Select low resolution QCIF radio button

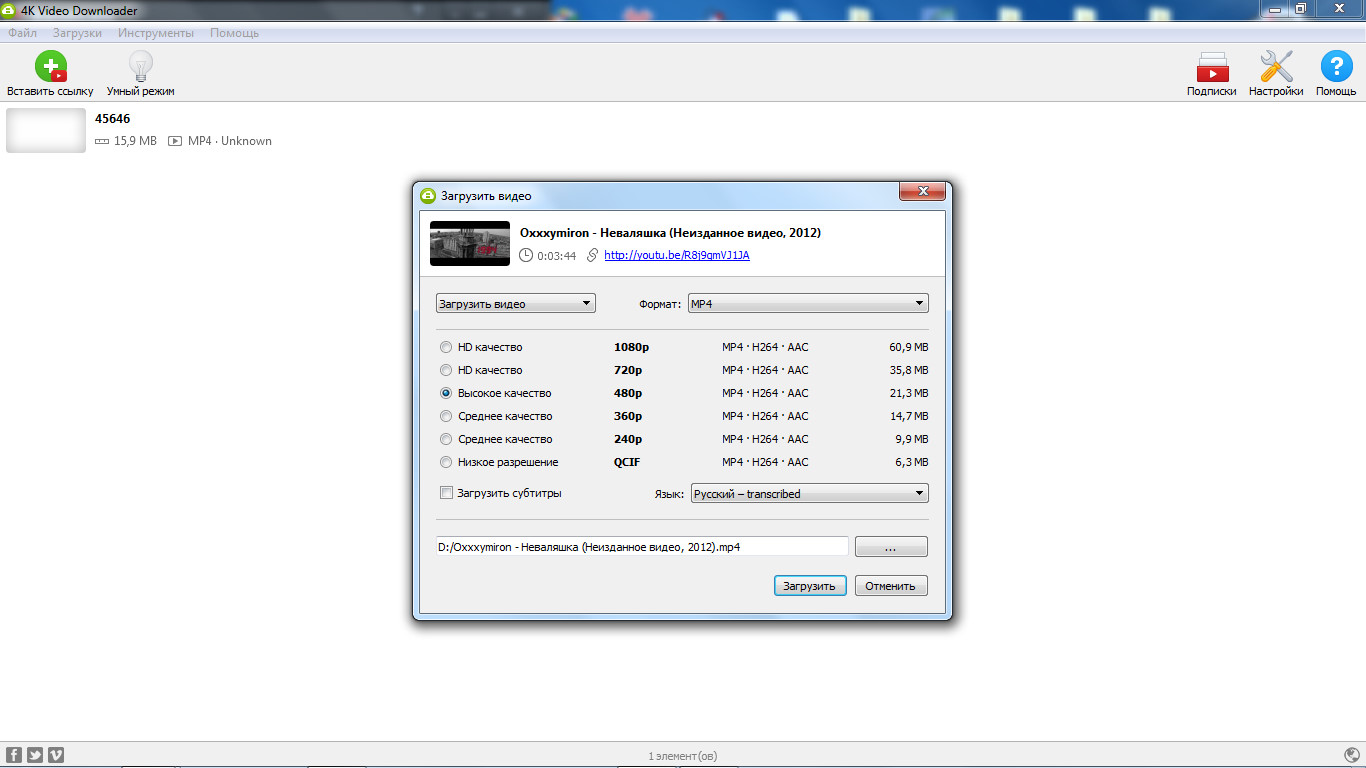[x=446, y=462]
